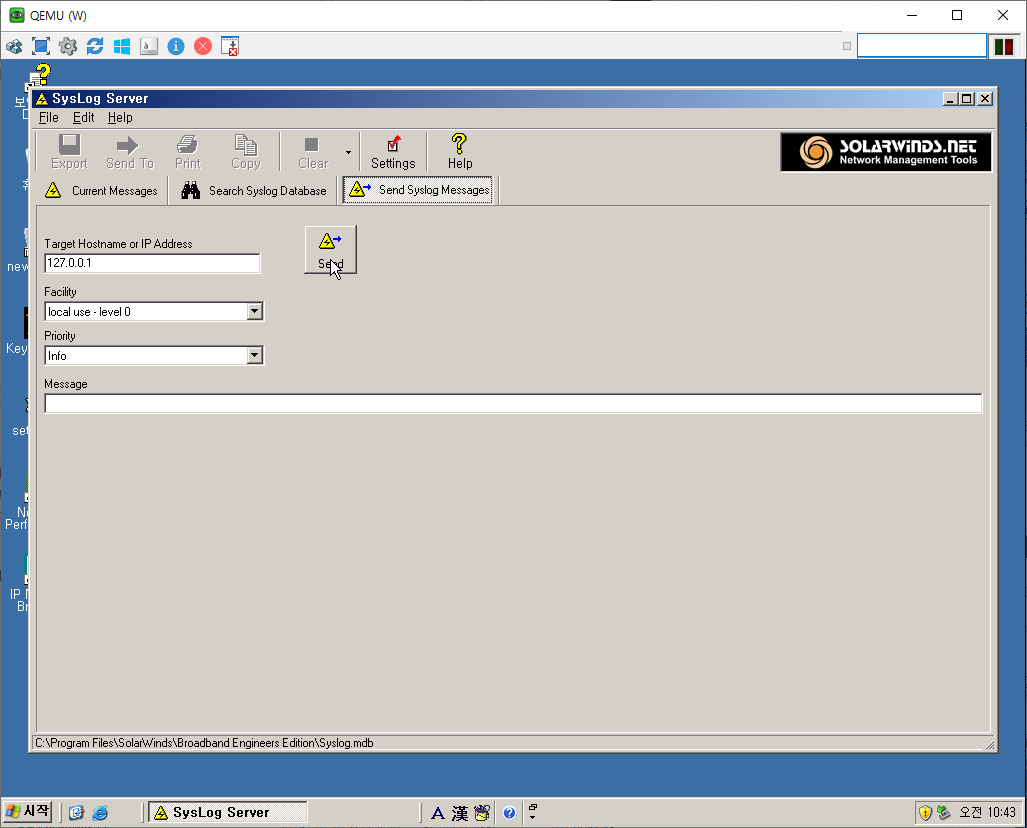Viewport: 1027px width, 828px height.
Task: Click the IME pad tool icon
Action: [482, 813]
